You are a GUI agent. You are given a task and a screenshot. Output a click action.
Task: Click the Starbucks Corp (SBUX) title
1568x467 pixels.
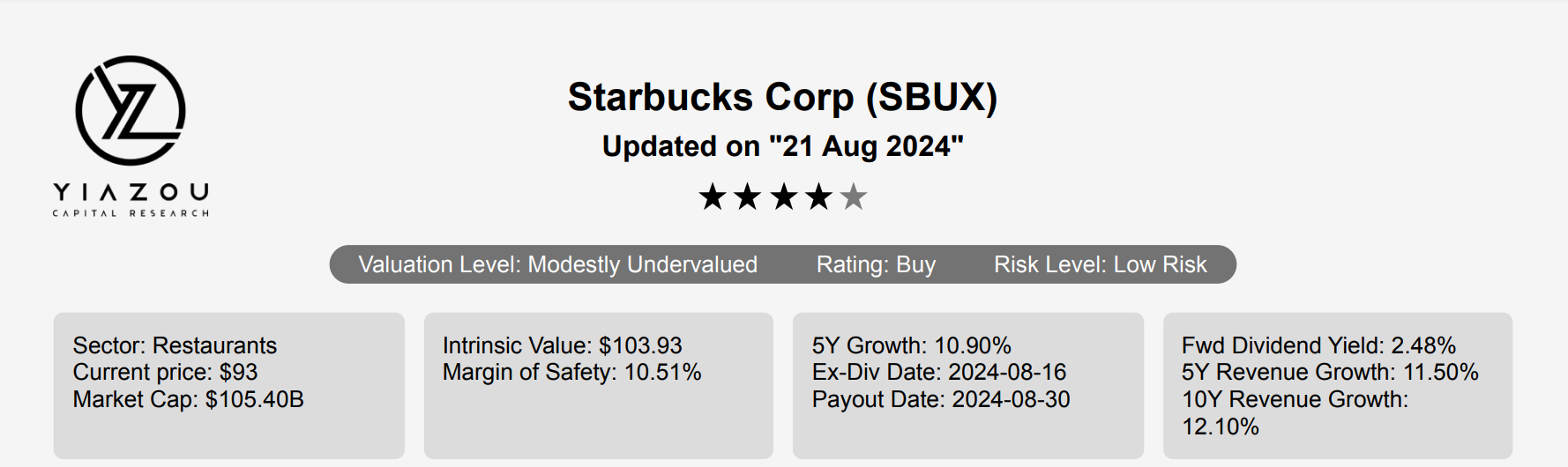(783, 97)
